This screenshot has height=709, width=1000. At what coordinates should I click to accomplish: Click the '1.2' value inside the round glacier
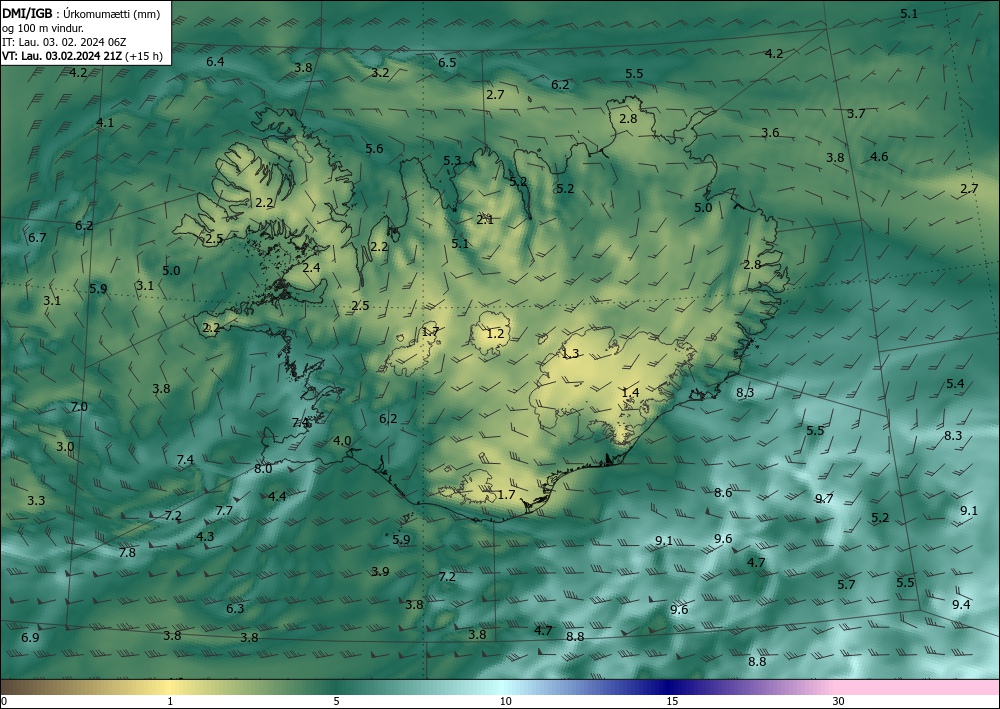(496, 333)
